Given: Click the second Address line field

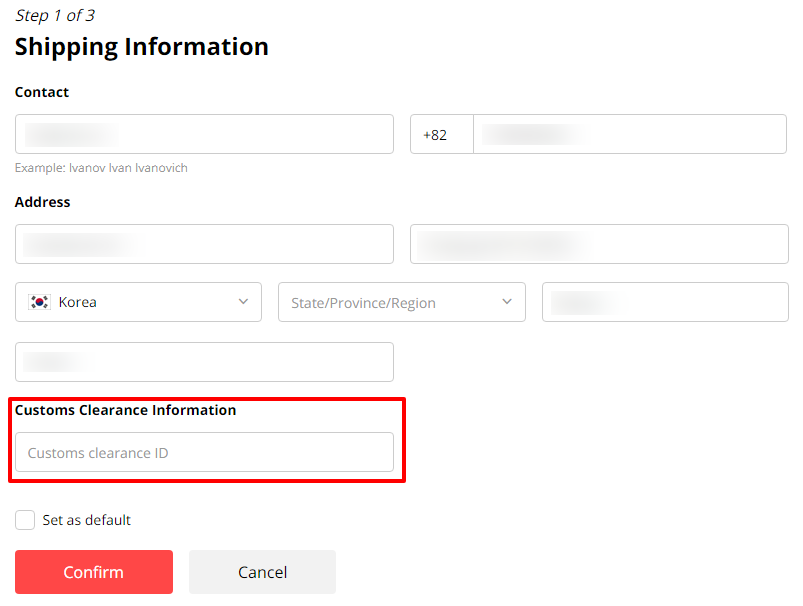Looking at the screenshot, I should click(599, 244).
